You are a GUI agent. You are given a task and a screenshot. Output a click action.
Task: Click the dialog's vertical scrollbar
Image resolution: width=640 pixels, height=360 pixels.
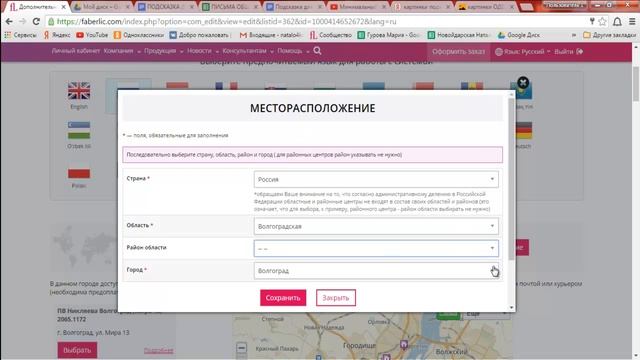tap(511, 178)
